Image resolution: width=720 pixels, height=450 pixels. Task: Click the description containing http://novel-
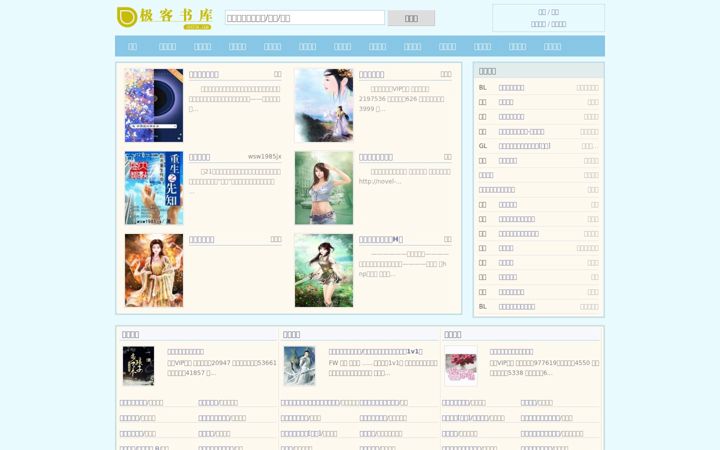[405, 176]
